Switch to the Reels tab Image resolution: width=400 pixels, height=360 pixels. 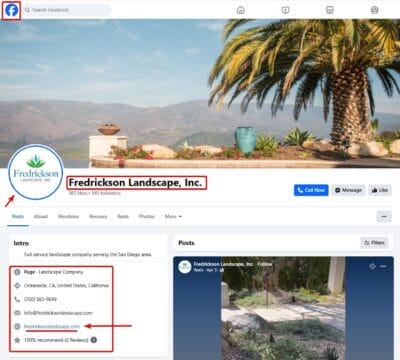tap(123, 216)
